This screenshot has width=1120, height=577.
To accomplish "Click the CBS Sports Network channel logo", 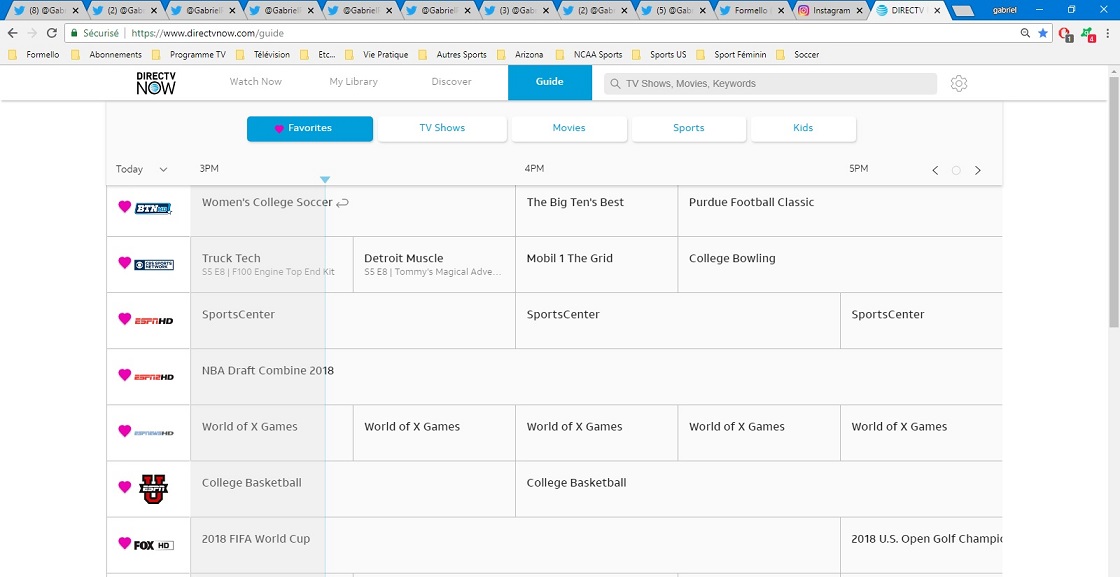I will point(154,264).
